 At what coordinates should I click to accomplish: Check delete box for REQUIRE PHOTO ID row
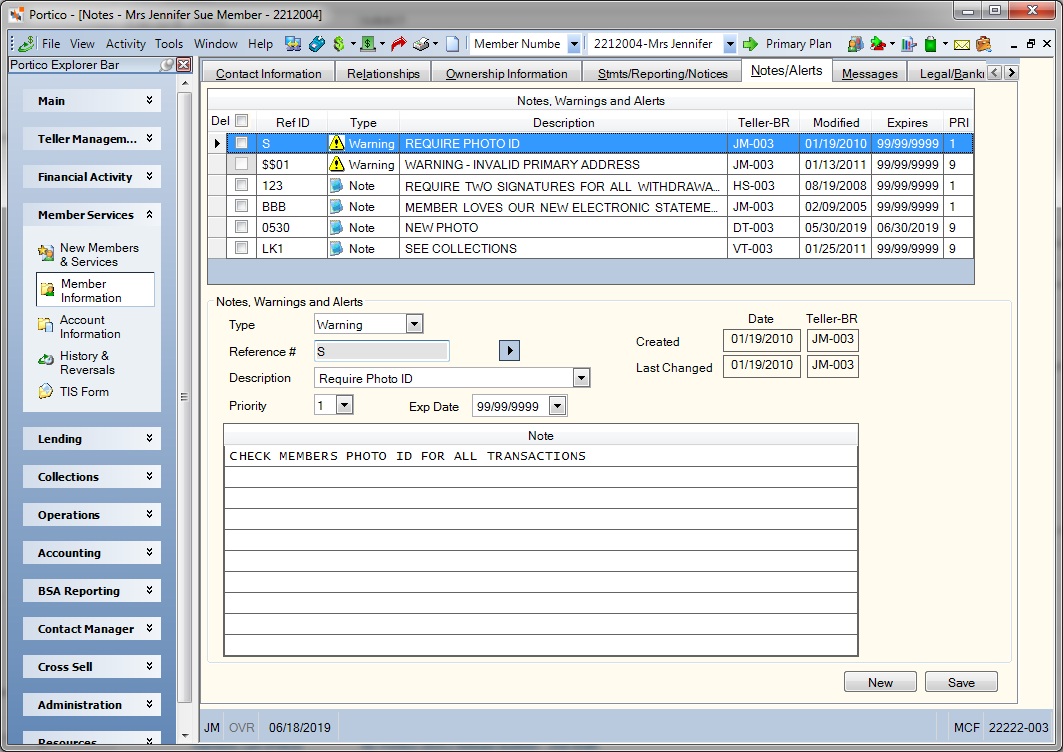(241, 143)
